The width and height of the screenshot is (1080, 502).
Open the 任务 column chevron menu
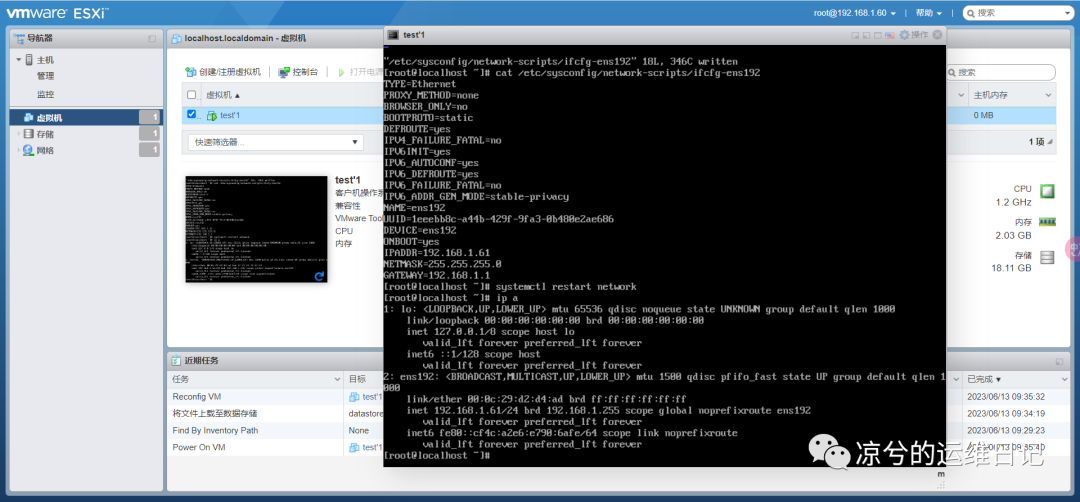point(337,380)
